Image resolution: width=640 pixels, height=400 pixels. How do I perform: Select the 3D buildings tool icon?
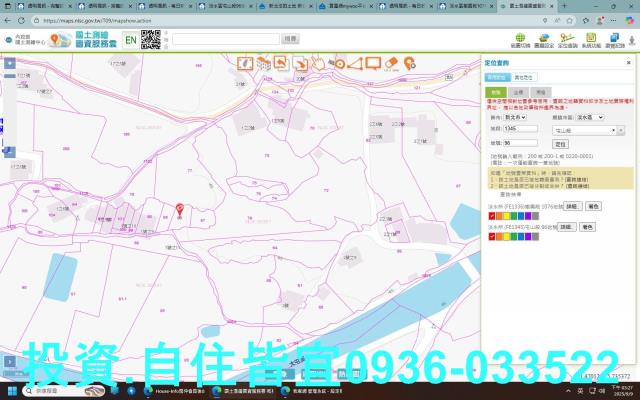click(x=263, y=63)
